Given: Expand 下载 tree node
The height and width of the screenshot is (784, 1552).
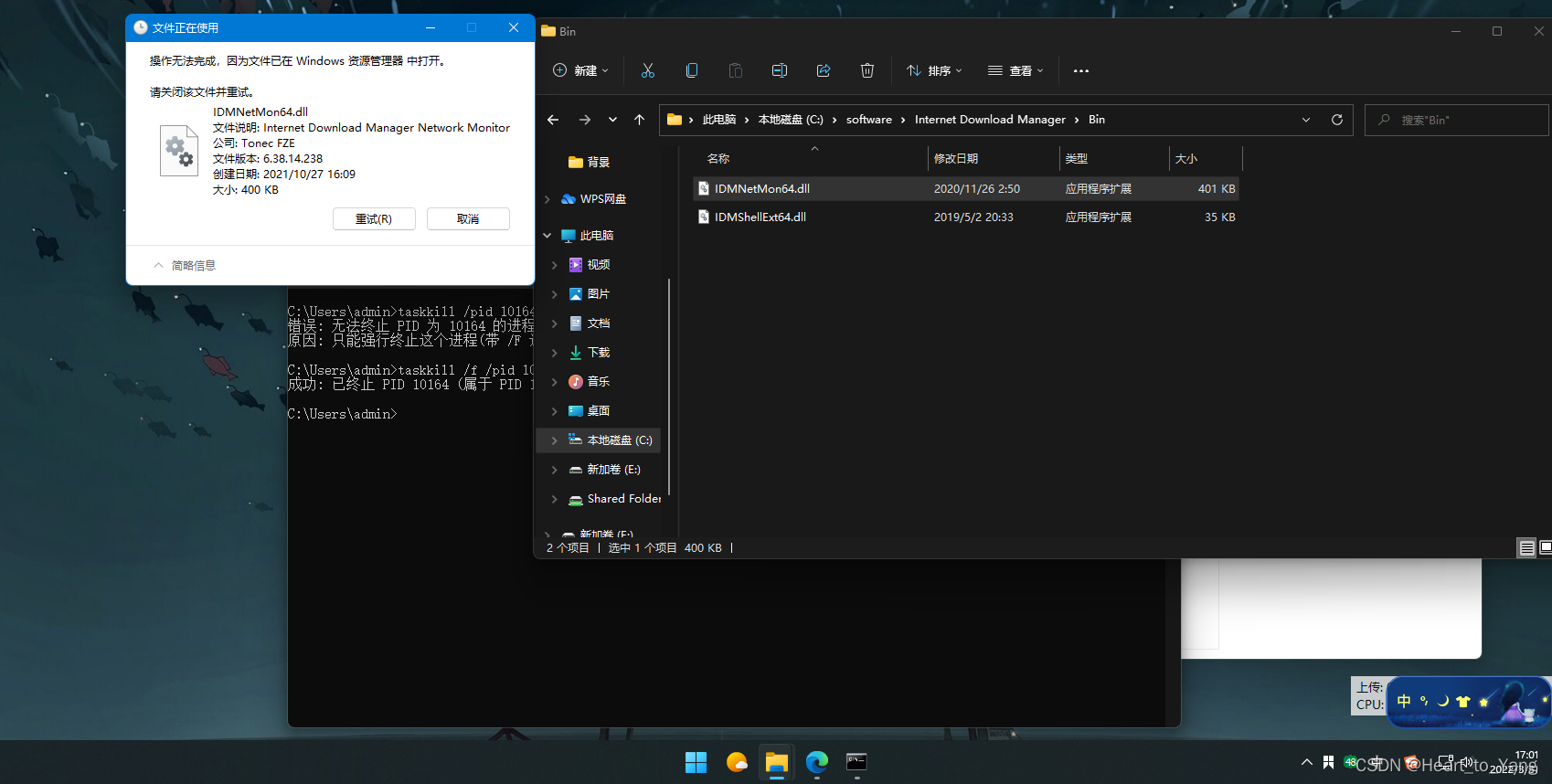Looking at the screenshot, I should click(555, 353).
